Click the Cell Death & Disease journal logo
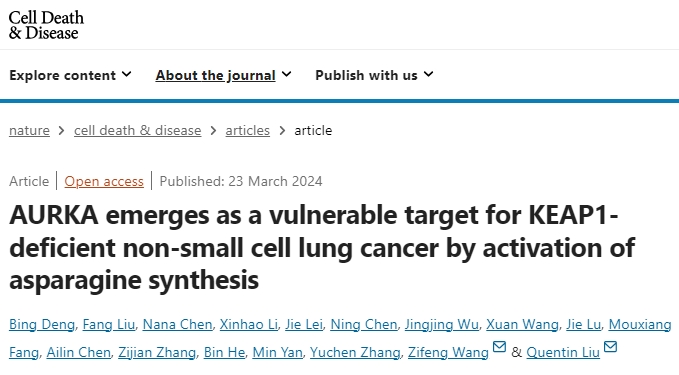Screen dimensions: 679x375 (x=46, y=25)
